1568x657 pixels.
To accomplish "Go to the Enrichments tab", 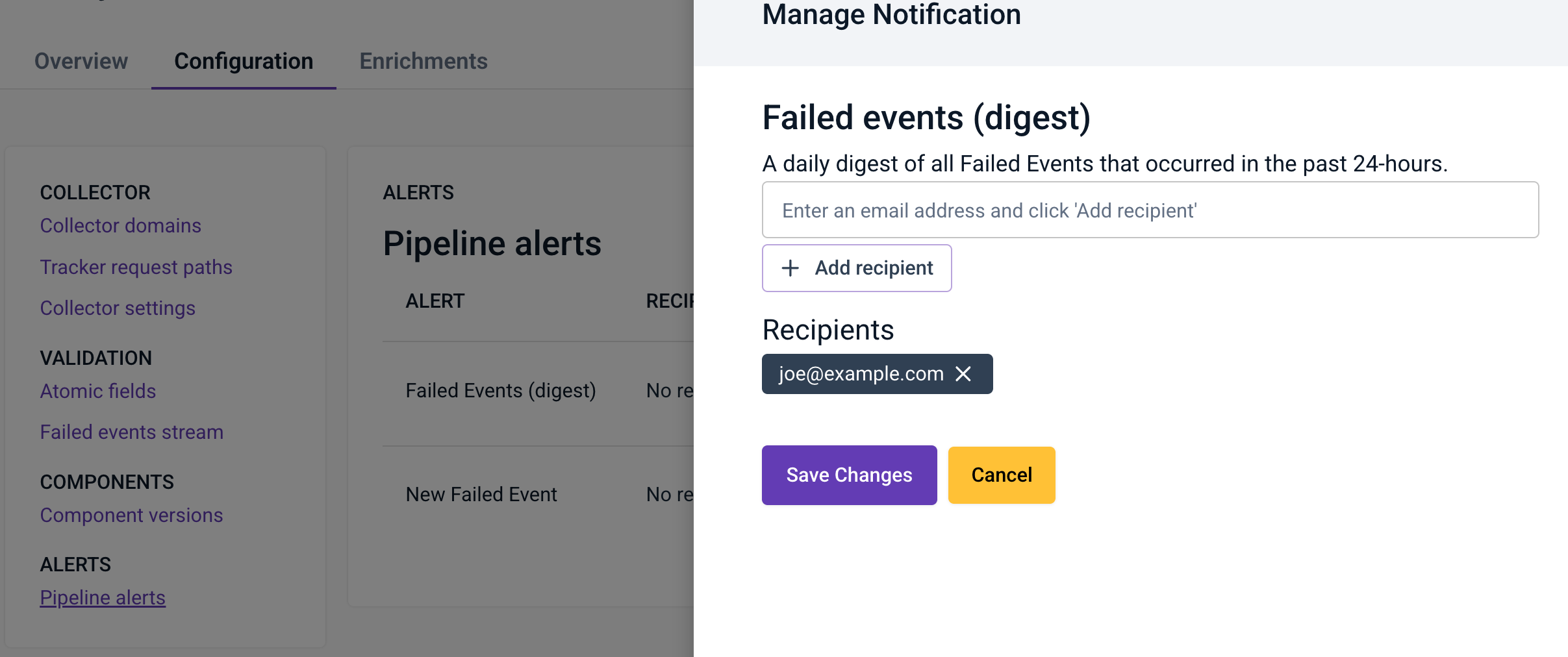I will tap(424, 61).
